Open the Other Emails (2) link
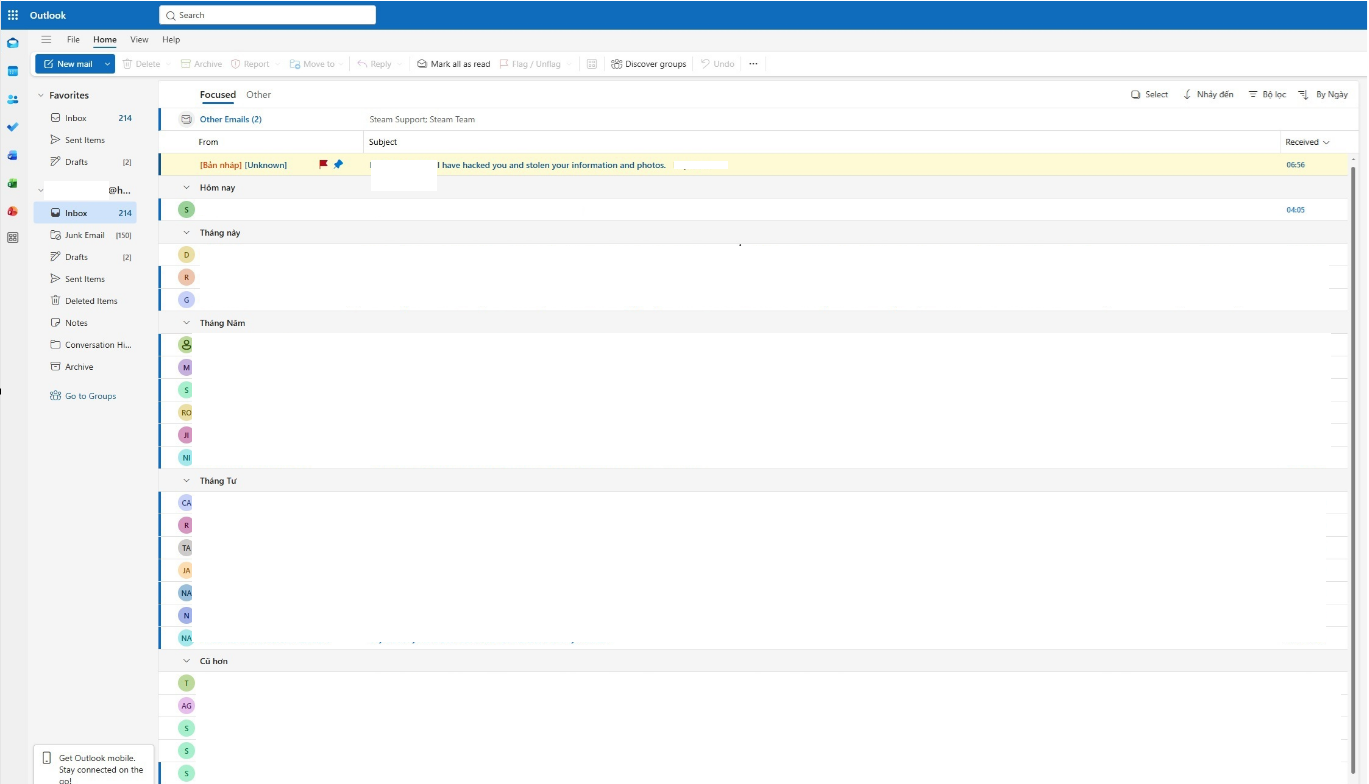The width and height of the screenshot is (1369, 784). [x=231, y=119]
